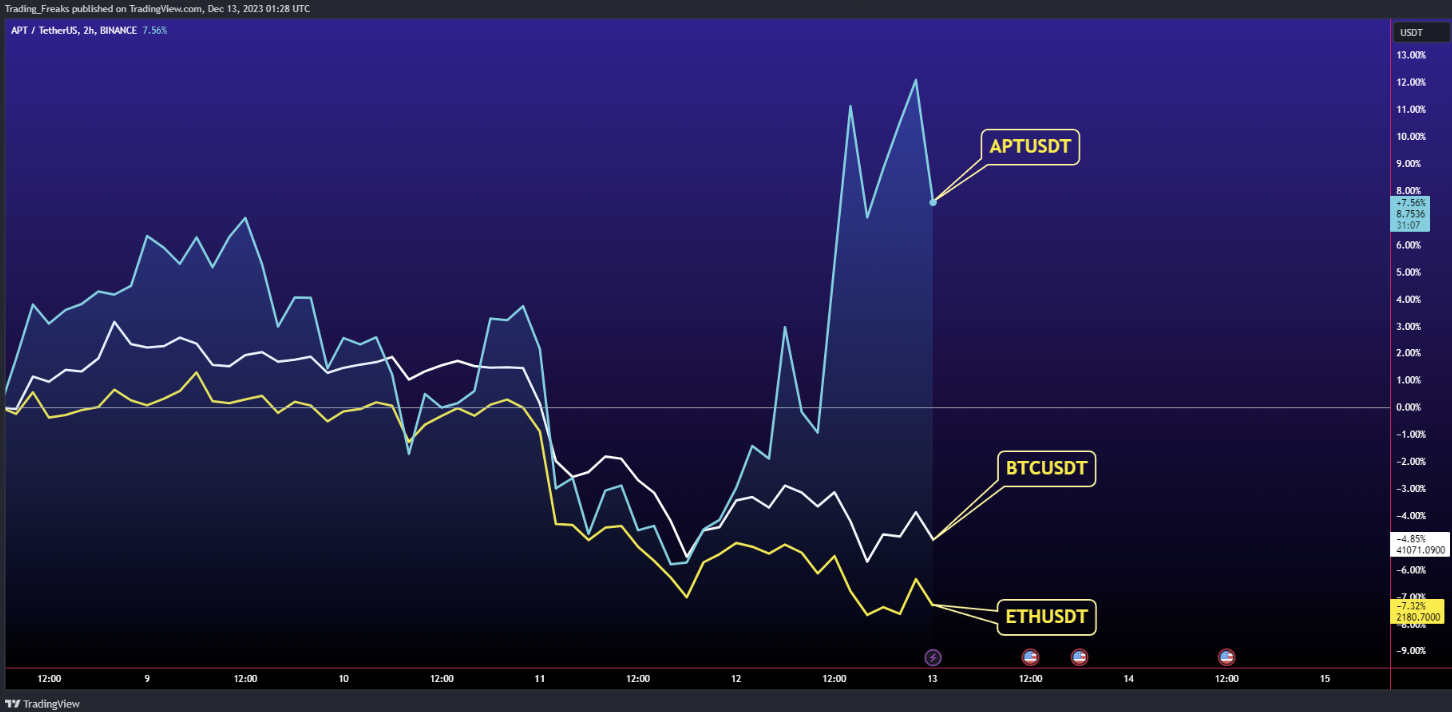Click the TradingView logo at bottom left
This screenshot has height=712, width=1452.
pyautogui.click(x=42, y=703)
